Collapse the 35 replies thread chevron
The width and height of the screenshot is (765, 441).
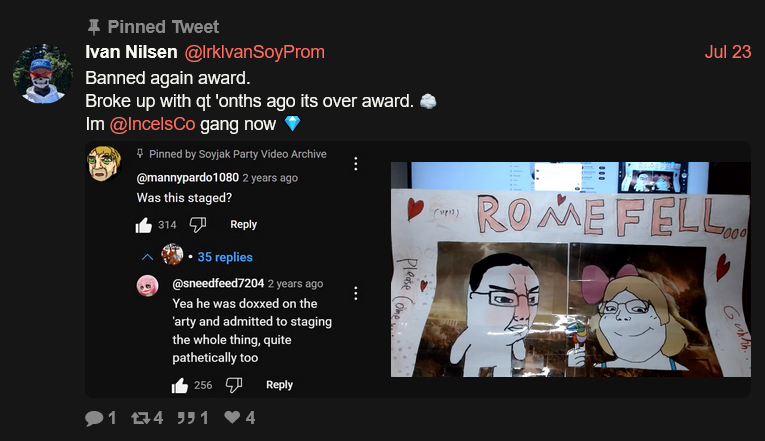click(x=147, y=257)
